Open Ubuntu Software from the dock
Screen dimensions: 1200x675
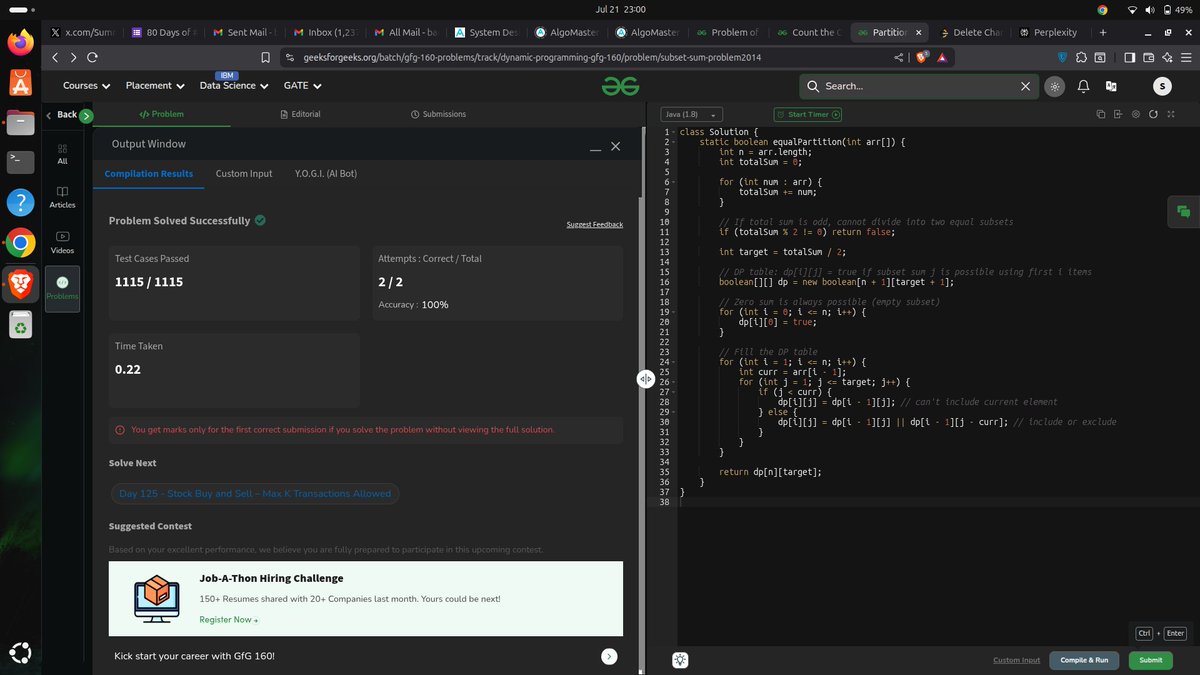[x=21, y=83]
